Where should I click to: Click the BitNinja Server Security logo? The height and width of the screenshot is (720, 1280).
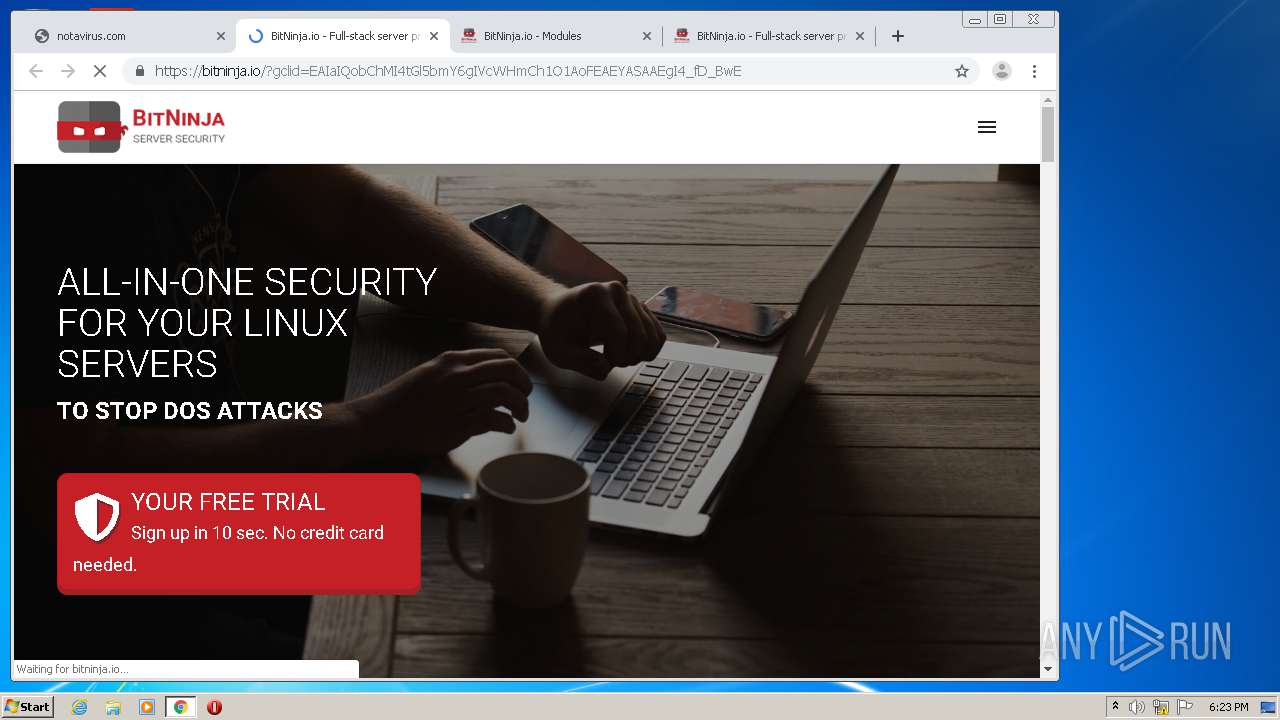141,127
